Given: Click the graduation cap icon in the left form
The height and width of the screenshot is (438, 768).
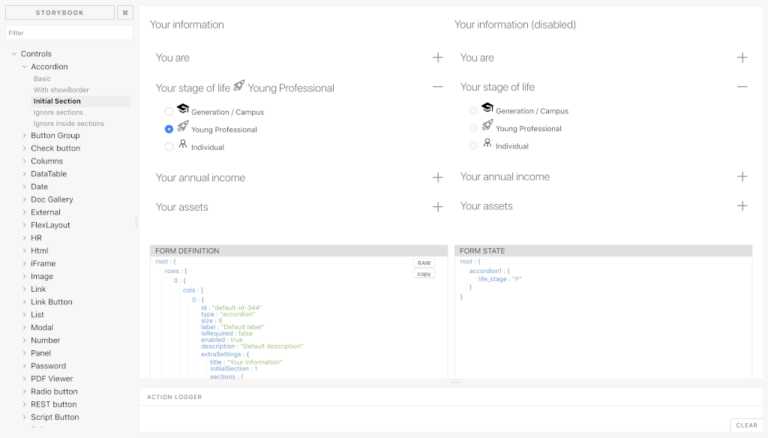Looking at the screenshot, I should point(183,108).
